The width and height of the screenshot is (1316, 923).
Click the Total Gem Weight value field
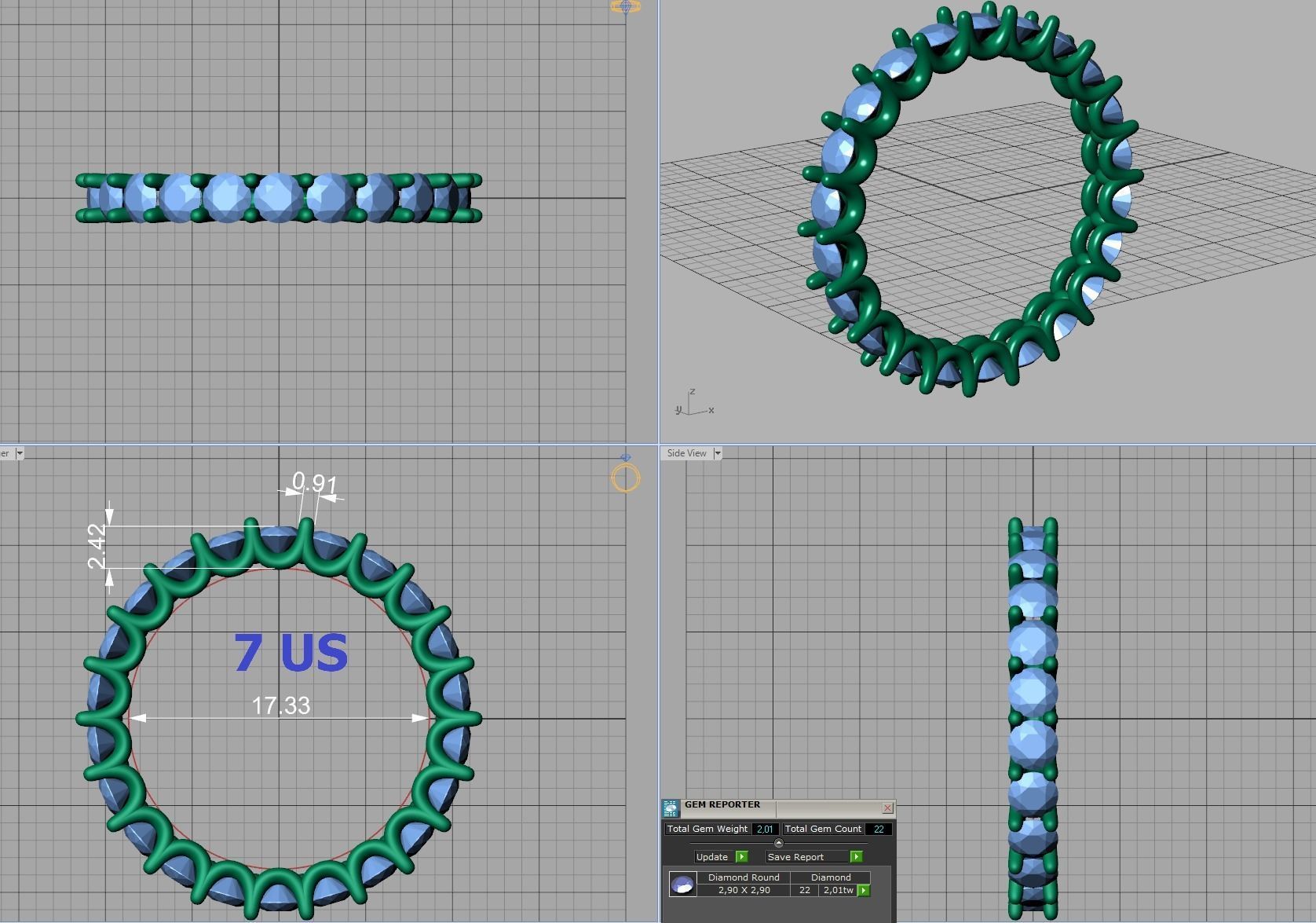[x=765, y=829]
